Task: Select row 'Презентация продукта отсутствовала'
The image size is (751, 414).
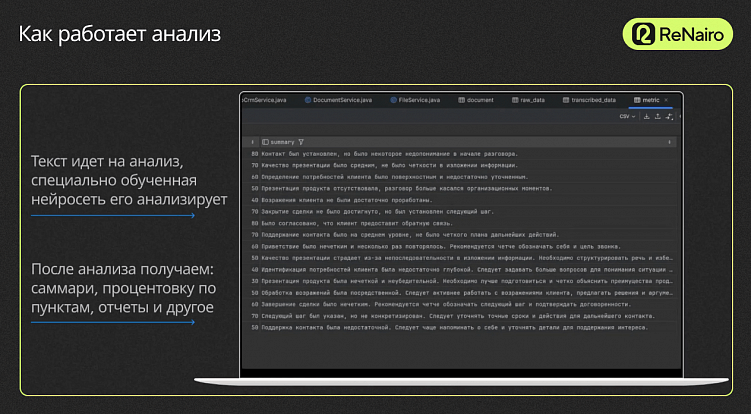Action: [x=459, y=188]
